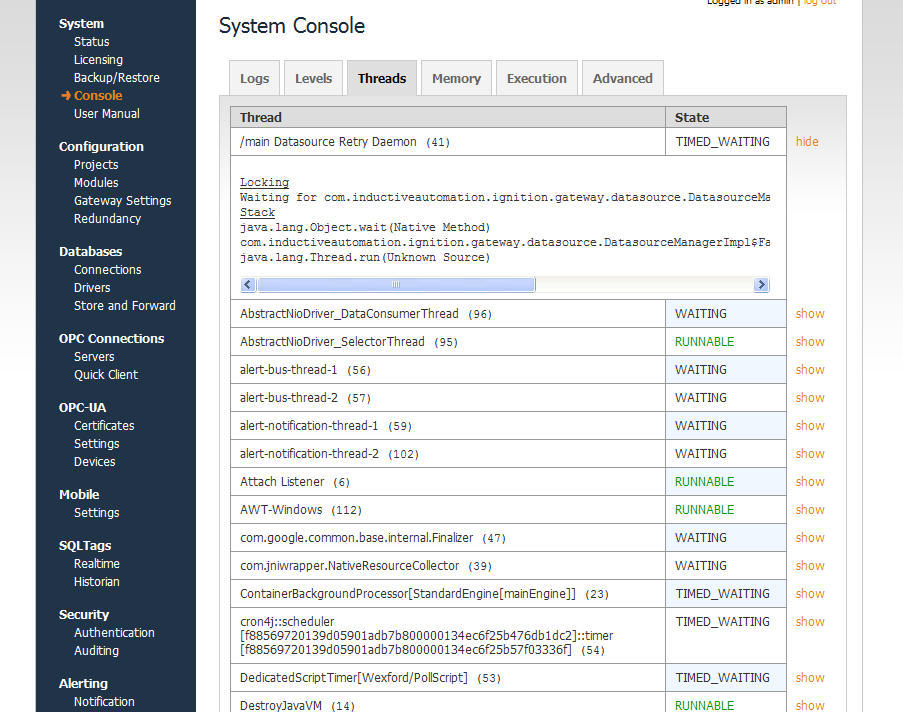Click RUNNABLE state of Attach Listener

pos(704,482)
